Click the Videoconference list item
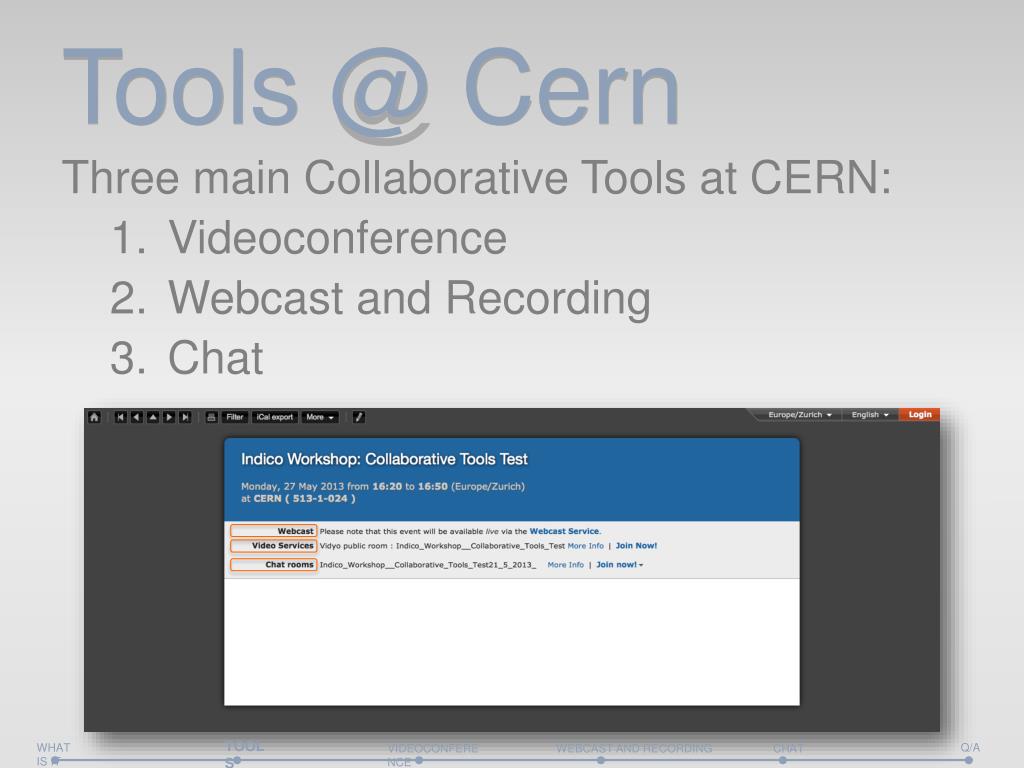 click(x=337, y=238)
